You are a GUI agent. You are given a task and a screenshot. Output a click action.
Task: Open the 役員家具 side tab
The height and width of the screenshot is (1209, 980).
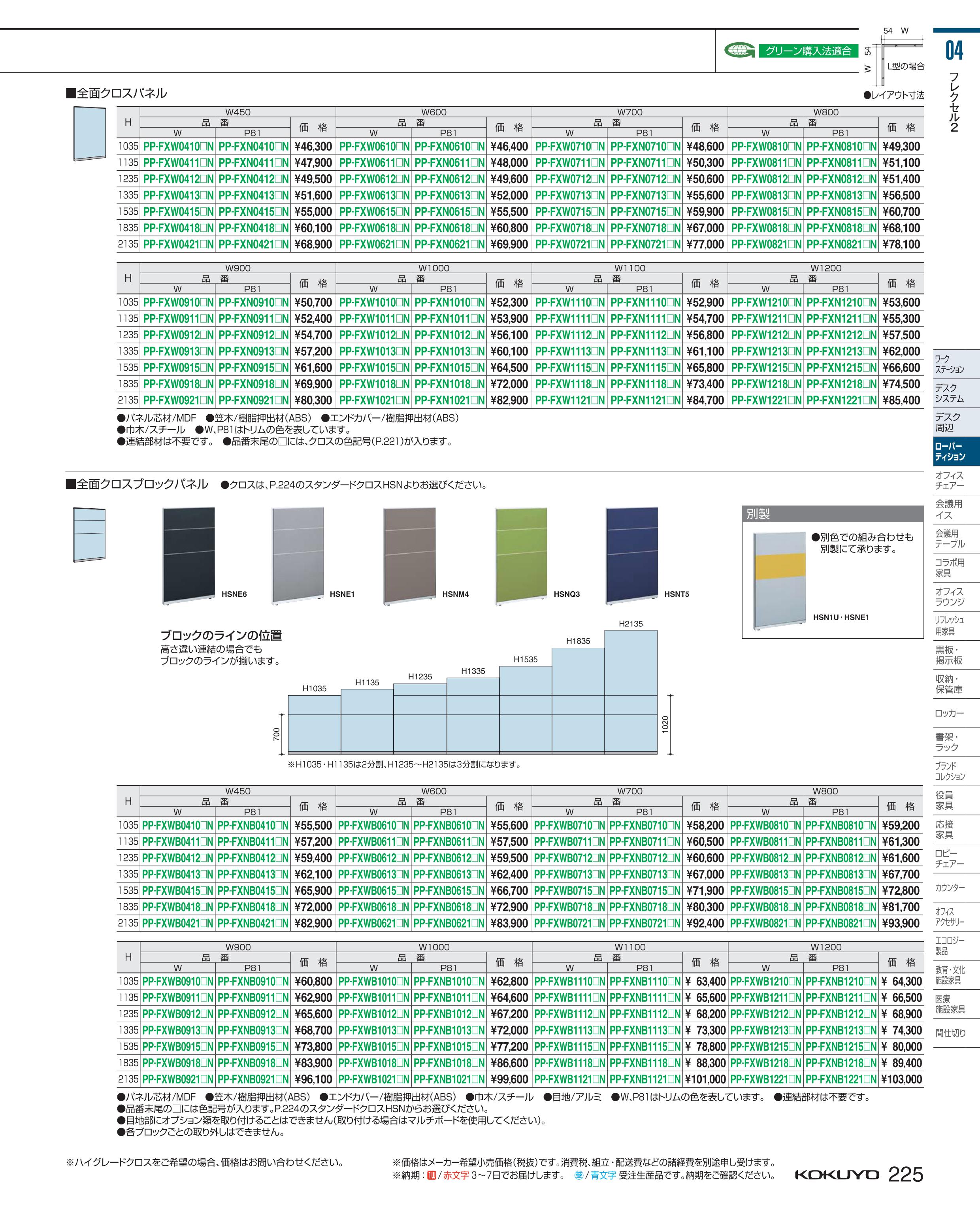tap(956, 801)
